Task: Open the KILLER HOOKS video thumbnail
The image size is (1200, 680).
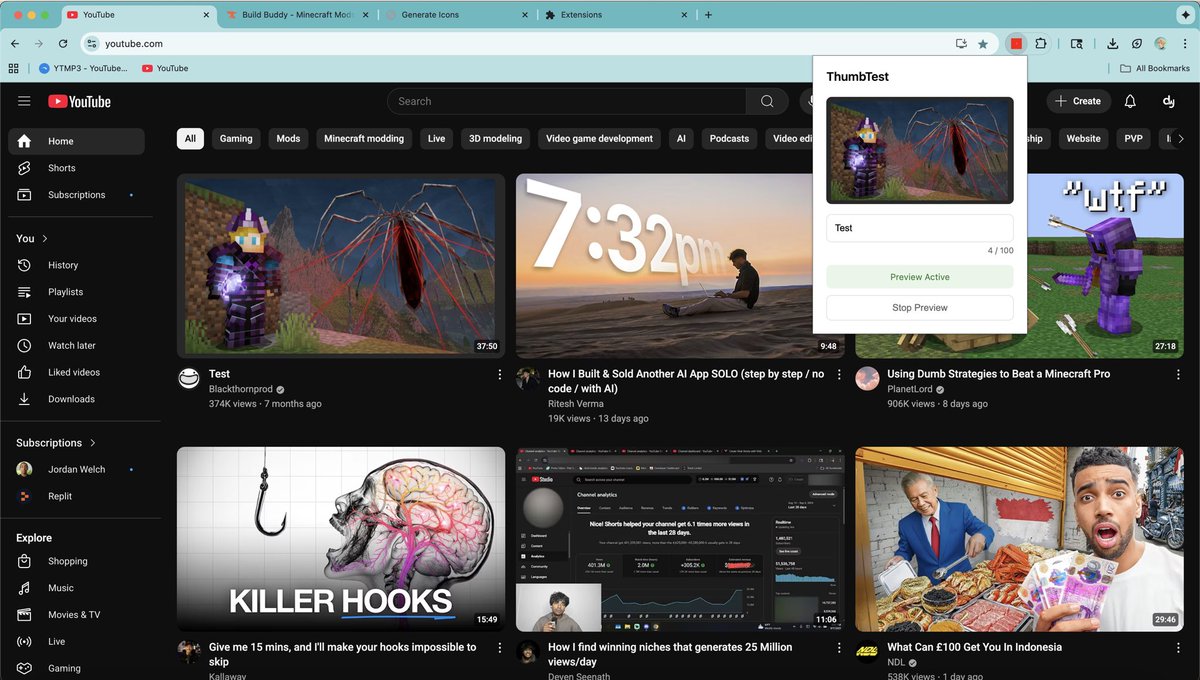Action: pyautogui.click(x=341, y=539)
